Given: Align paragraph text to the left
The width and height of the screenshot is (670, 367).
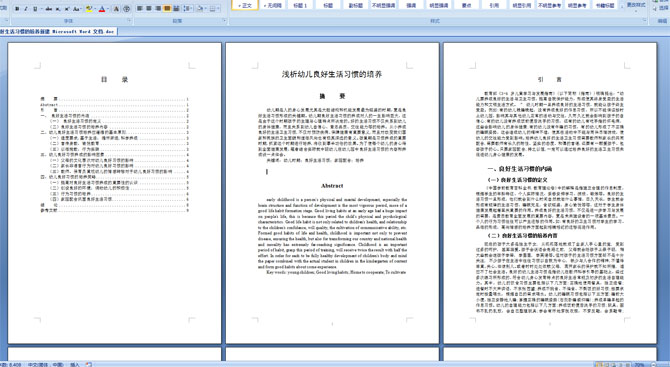Looking at the screenshot, I should pos(140,9).
